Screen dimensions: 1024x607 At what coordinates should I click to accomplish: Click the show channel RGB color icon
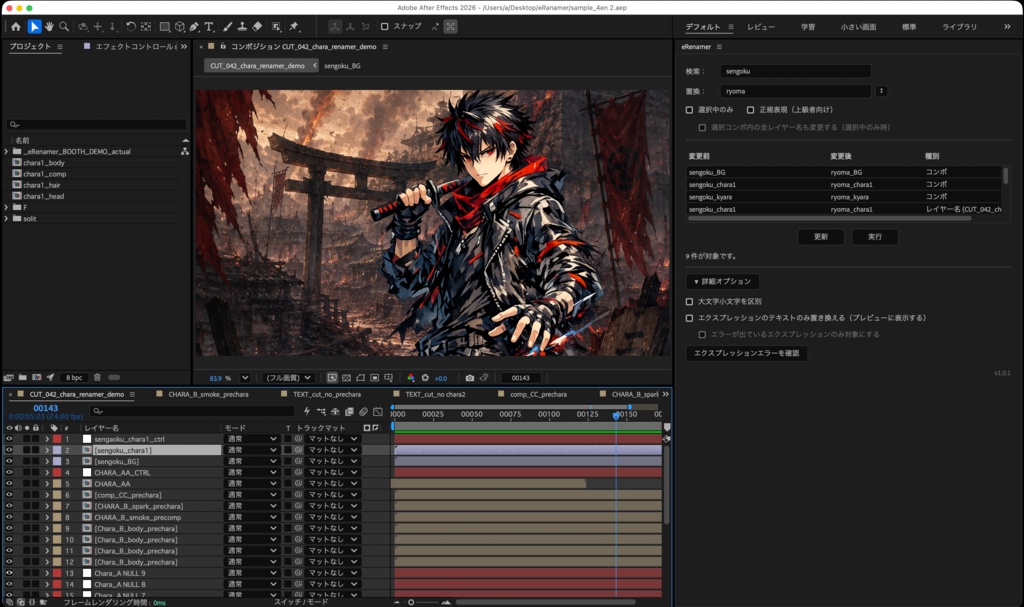tap(411, 378)
